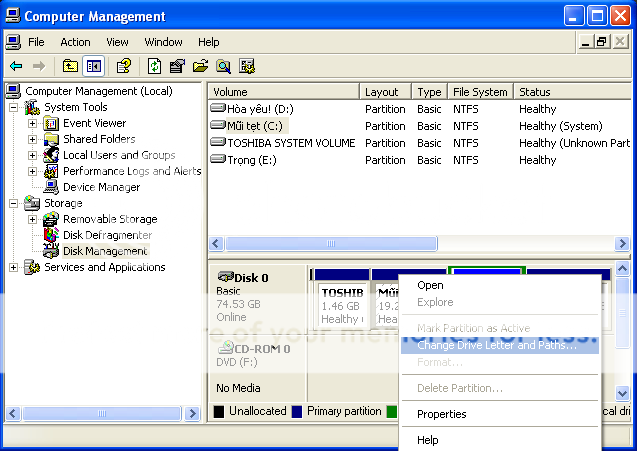Click the Primary partition blue legend swatch
Viewport: 637px width, 451px height.
(x=297, y=412)
